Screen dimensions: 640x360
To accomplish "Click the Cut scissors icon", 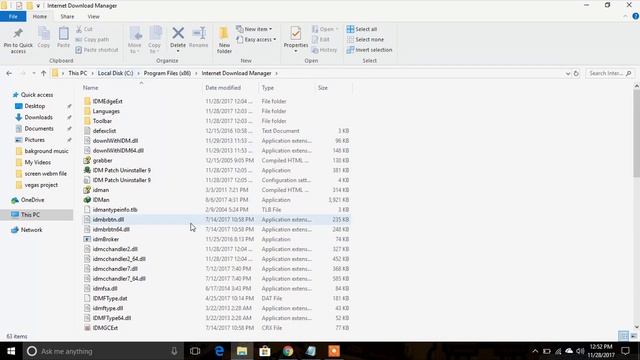I will tap(79, 29).
